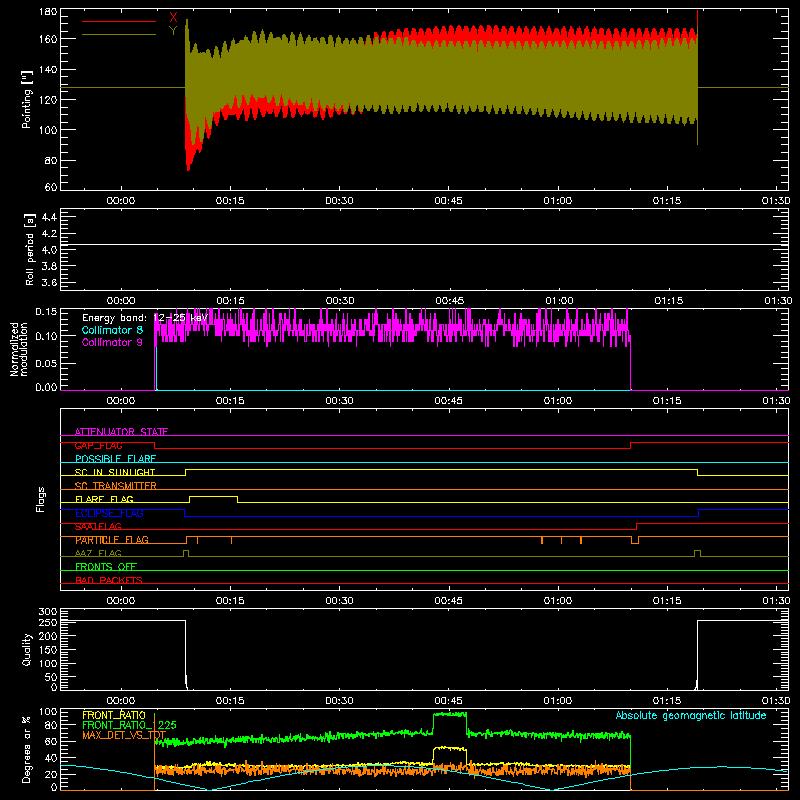Select the POSSIBLE_FLARE flag label
This screenshot has width=800, height=800.
[115, 459]
